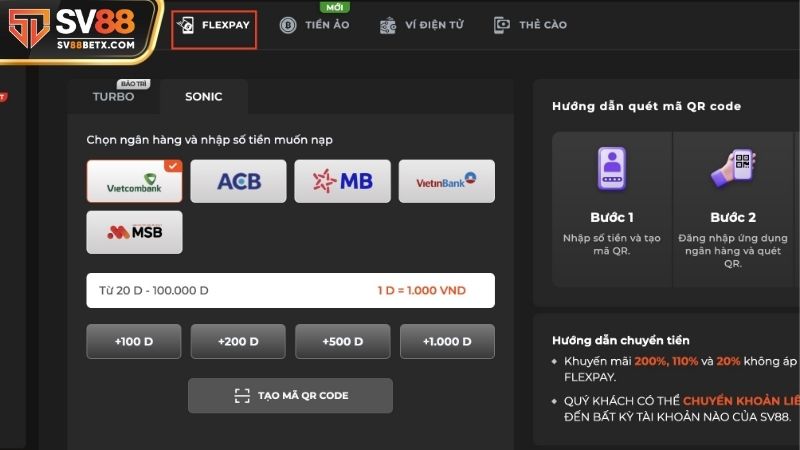
Task: Click the orange checkmark on Vietcombank
Action: (173, 166)
